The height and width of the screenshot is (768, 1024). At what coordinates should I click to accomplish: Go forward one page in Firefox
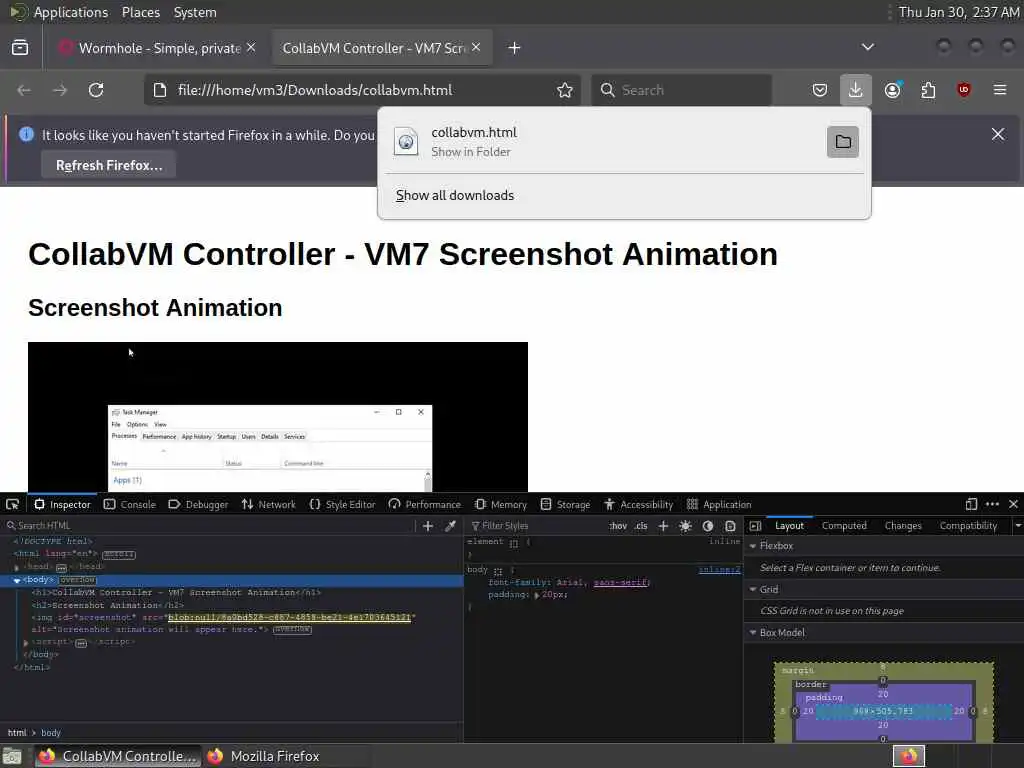point(60,90)
